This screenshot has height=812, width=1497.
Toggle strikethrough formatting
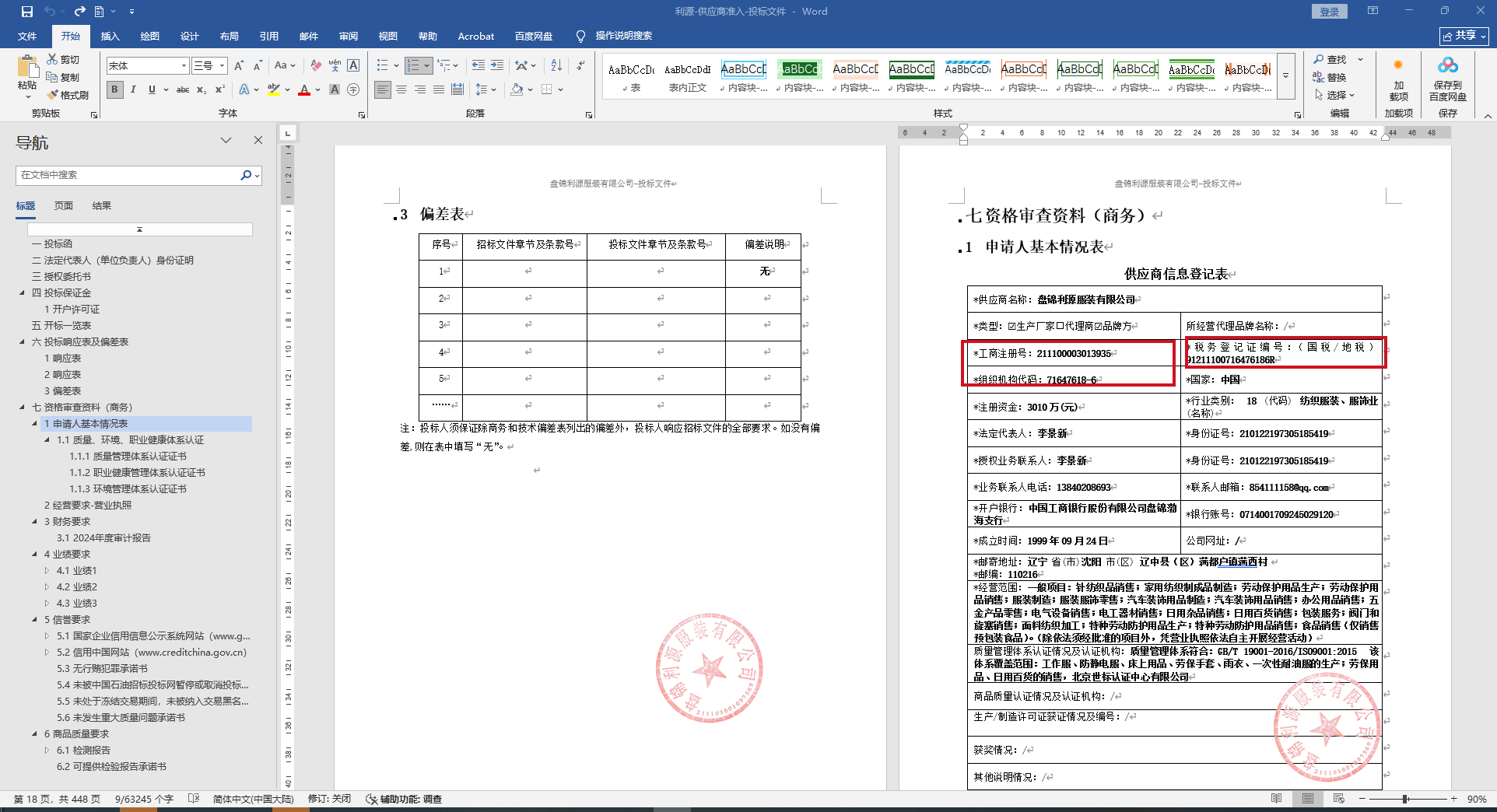point(183,89)
